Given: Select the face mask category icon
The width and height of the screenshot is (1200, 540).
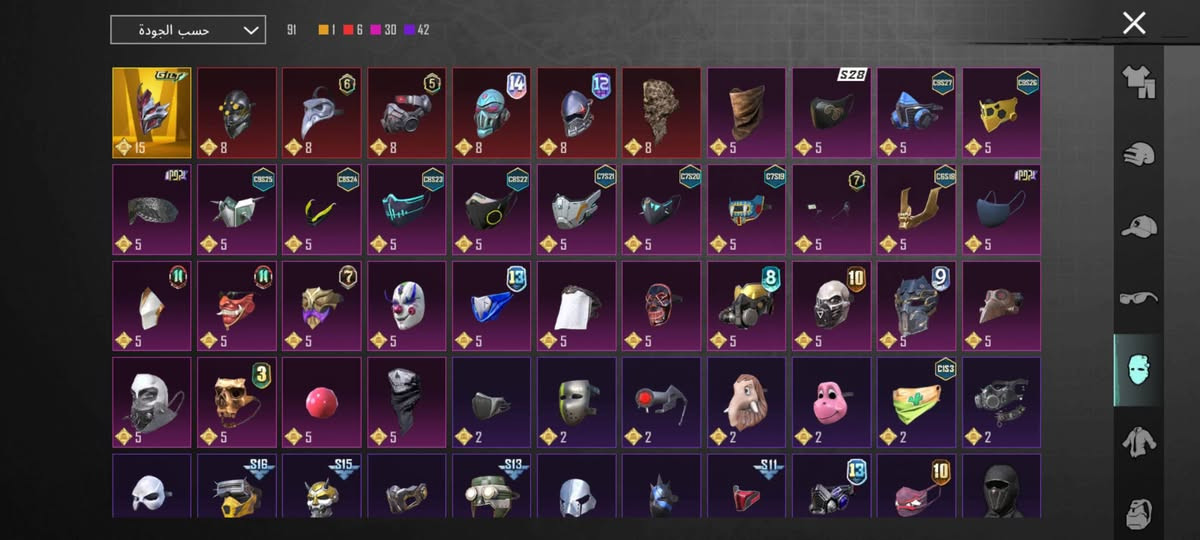Looking at the screenshot, I should click(1138, 369).
